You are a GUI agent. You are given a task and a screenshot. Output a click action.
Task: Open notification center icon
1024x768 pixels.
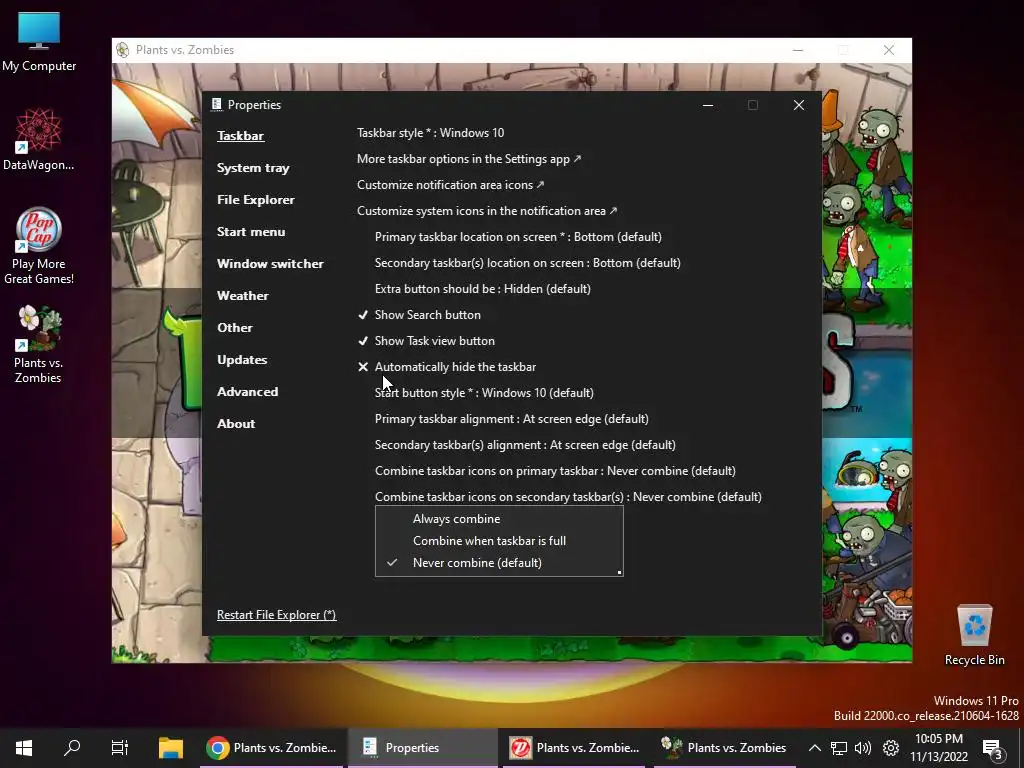click(x=992, y=748)
